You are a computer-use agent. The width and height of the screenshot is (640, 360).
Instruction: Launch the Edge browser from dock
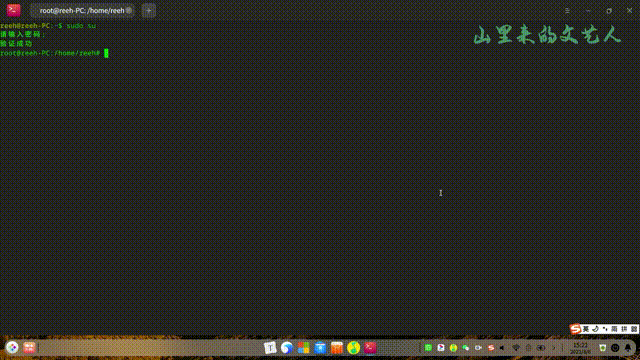287,348
